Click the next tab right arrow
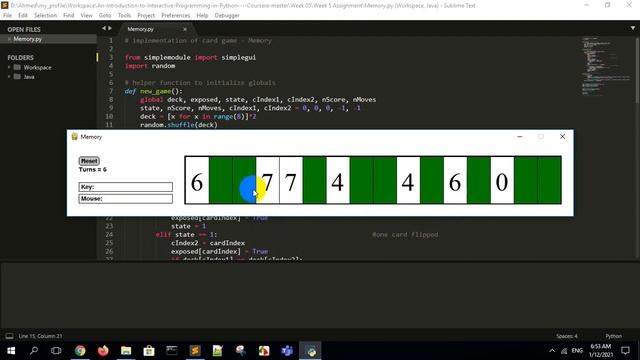 pos(110,28)
